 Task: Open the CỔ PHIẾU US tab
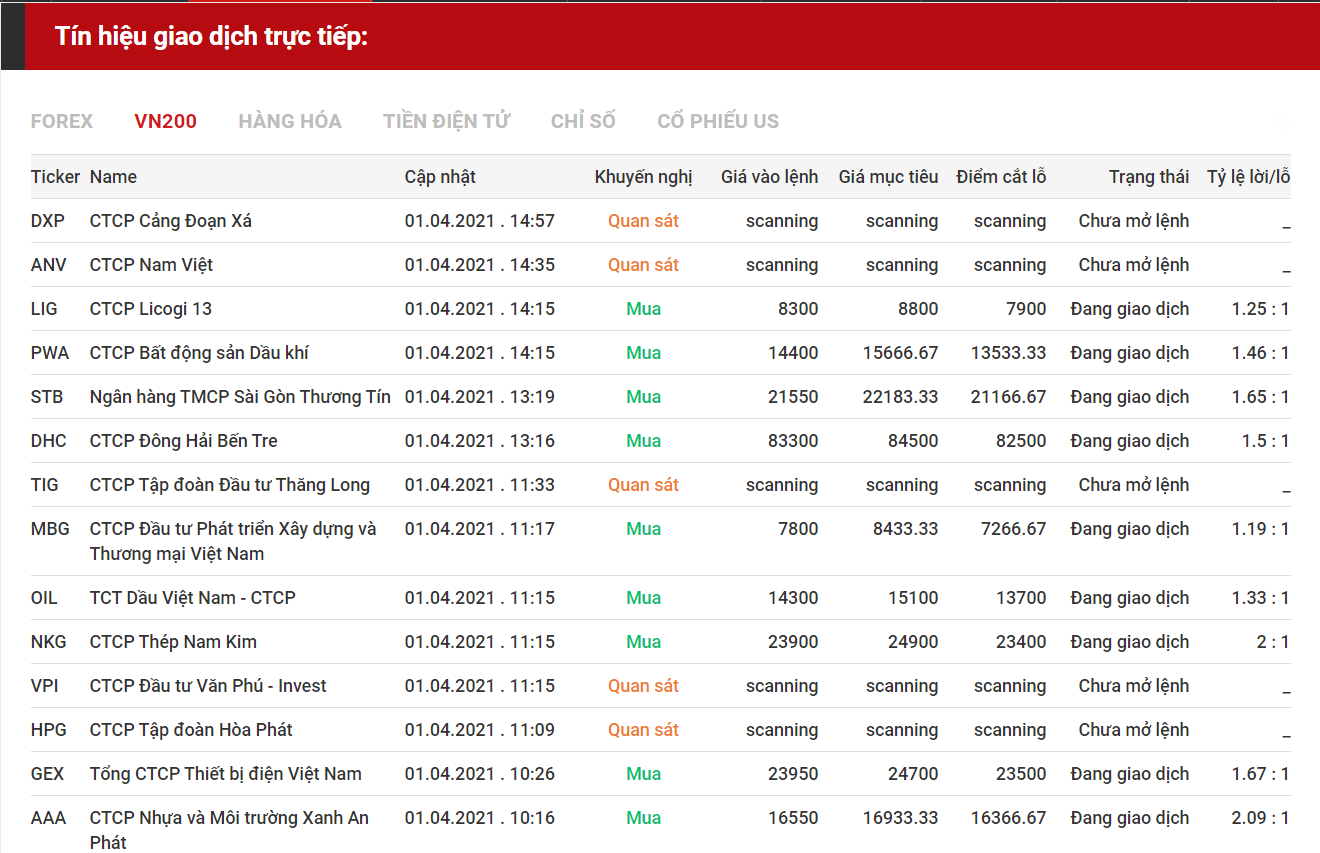tap(718, 121)
